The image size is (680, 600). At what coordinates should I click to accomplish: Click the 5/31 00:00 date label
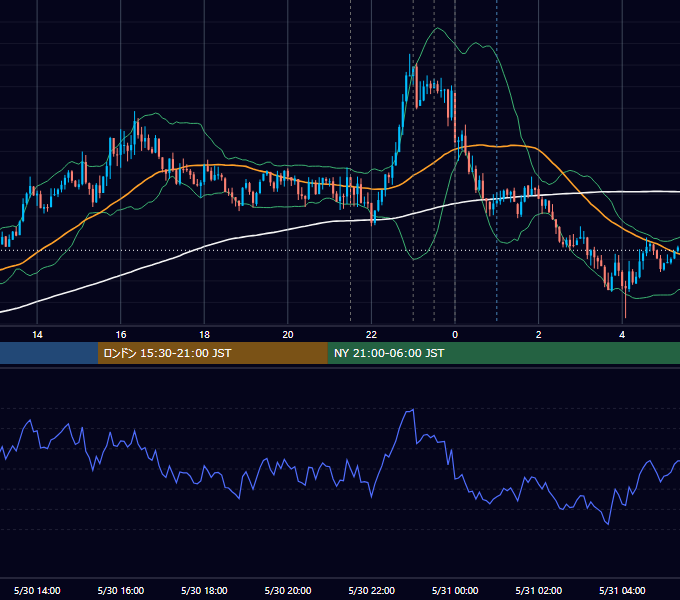point(455,590)
